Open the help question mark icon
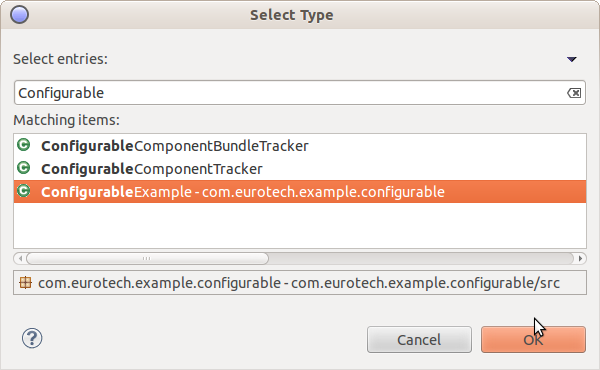 (x=32, y=338)
